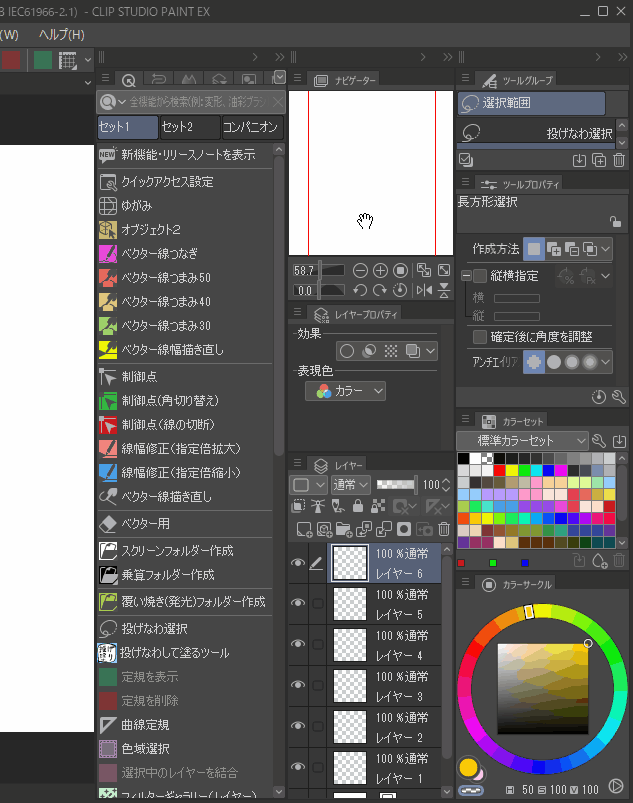Screen dimensions: 633x803
Task: Switch to コンパニオン tab
Action: (x=252, y=127)
